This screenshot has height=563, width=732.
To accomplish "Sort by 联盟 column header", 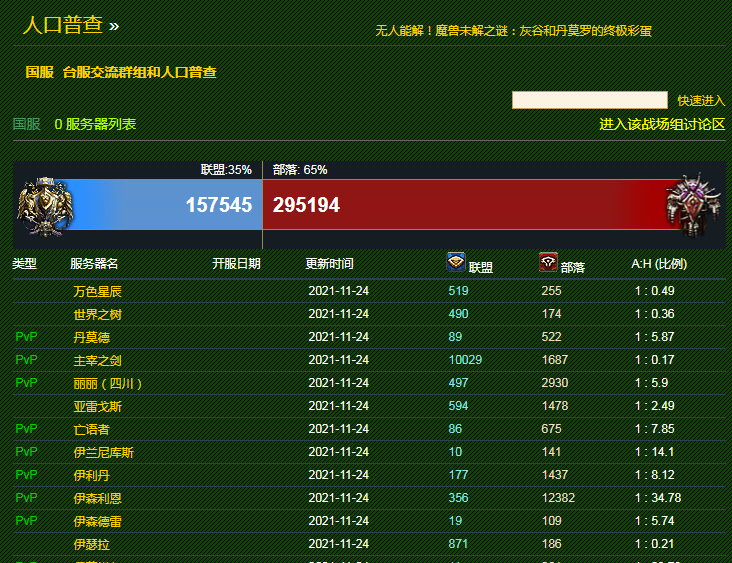I will click(480, 267).
